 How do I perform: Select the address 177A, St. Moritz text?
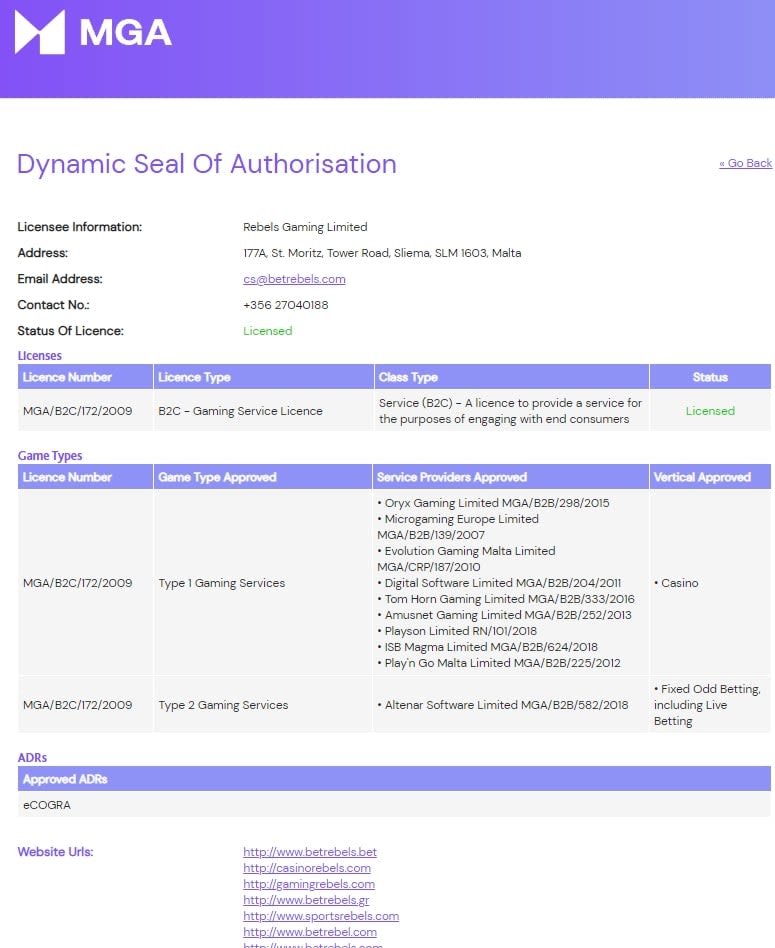(x=382, y=253)
